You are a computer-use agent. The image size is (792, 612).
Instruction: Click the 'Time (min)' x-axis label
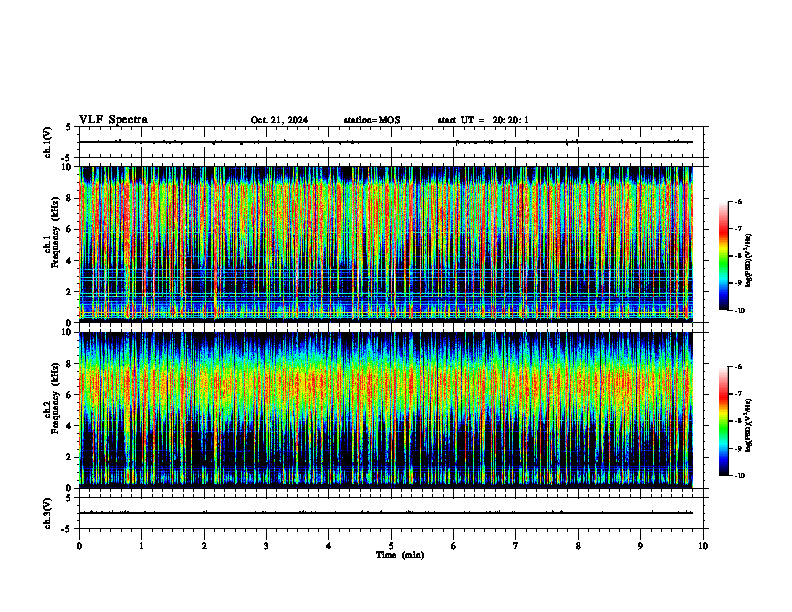(x=400, y=555)
